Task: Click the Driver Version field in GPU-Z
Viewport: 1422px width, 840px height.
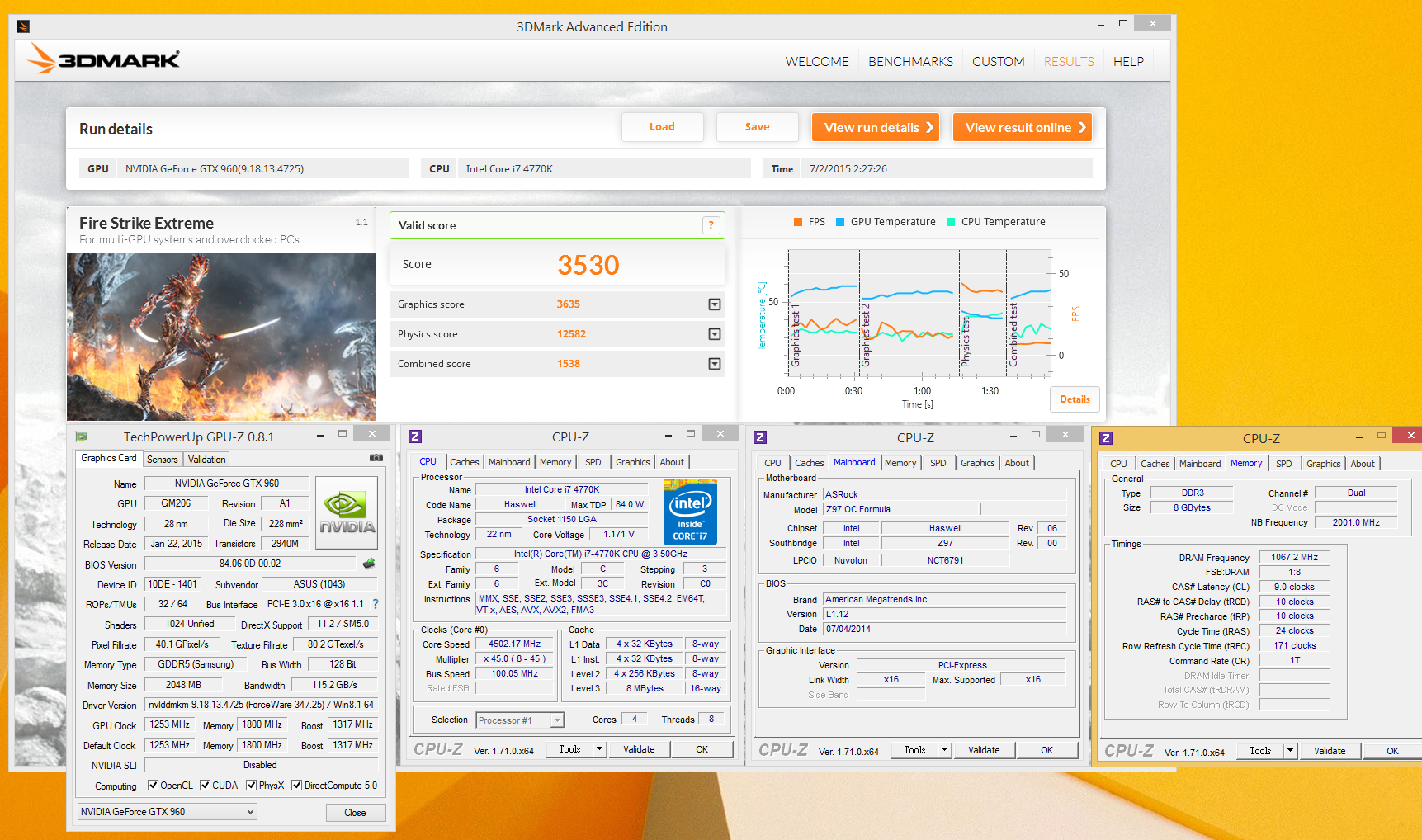Action: click(262, 705)
